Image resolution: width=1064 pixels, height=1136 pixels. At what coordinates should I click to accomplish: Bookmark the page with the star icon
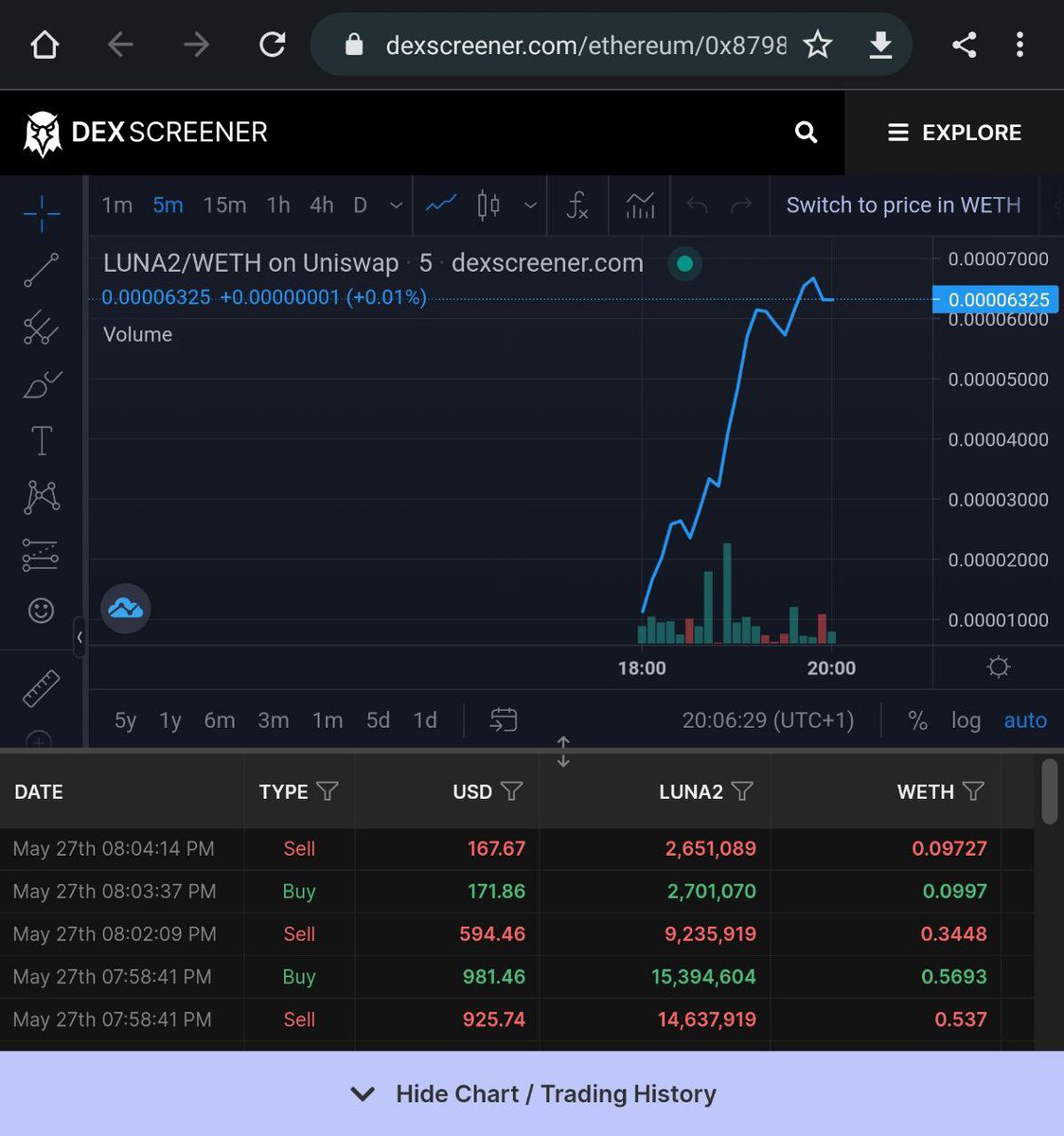pos(818,44)
